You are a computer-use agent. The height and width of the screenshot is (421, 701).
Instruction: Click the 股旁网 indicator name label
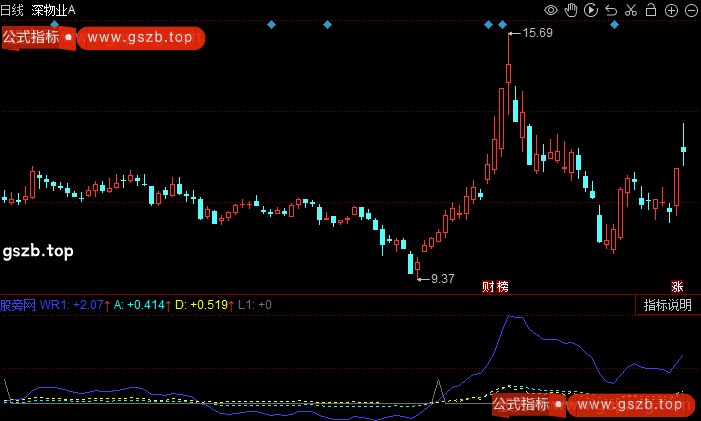(18, 304)
